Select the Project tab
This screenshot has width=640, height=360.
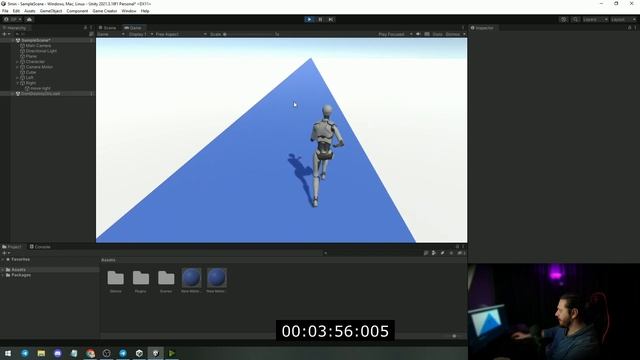(x=12, y=247)
